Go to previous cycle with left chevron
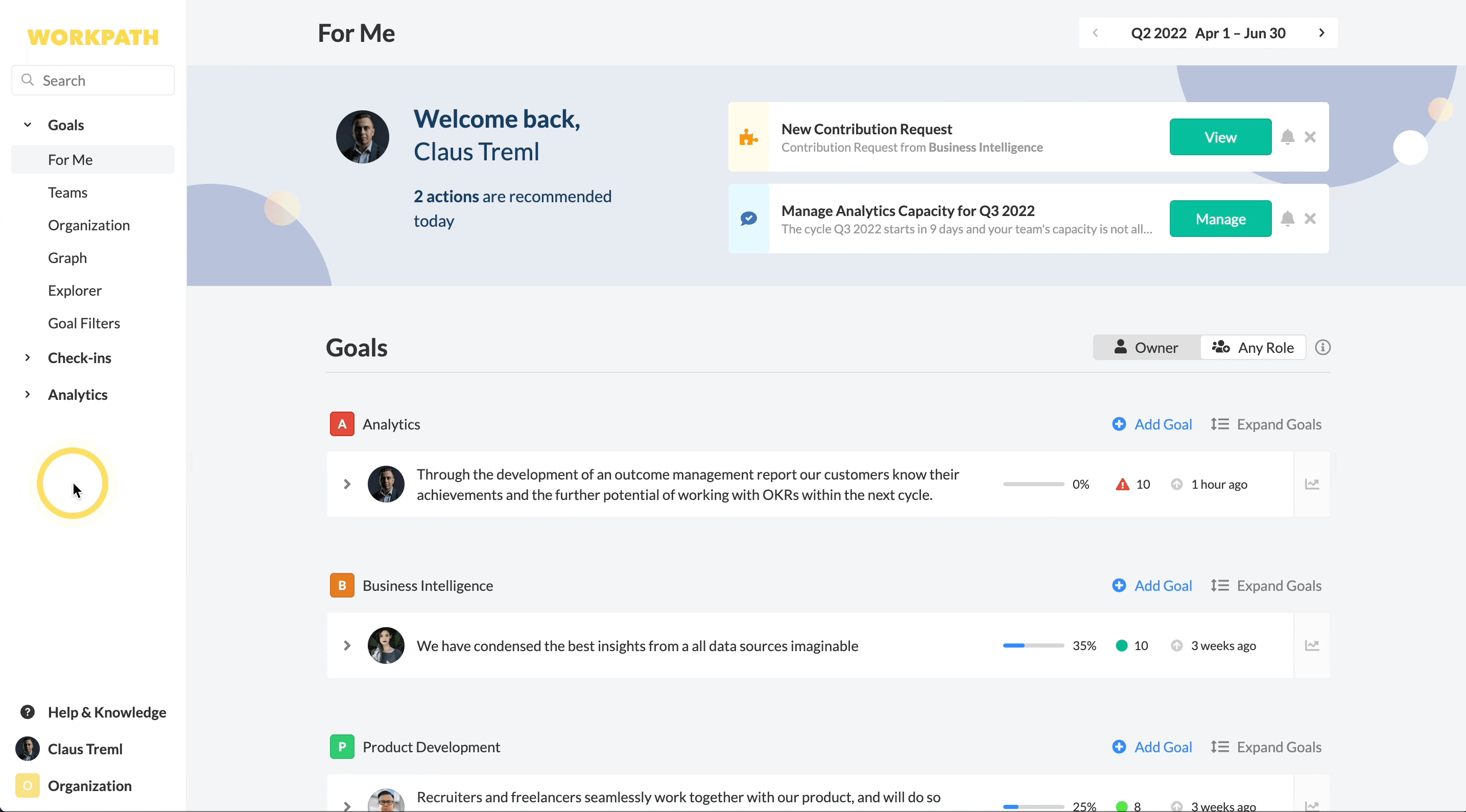This screenshot has width=1466, height=812. pyautogui.click(x=1095, y=33)
